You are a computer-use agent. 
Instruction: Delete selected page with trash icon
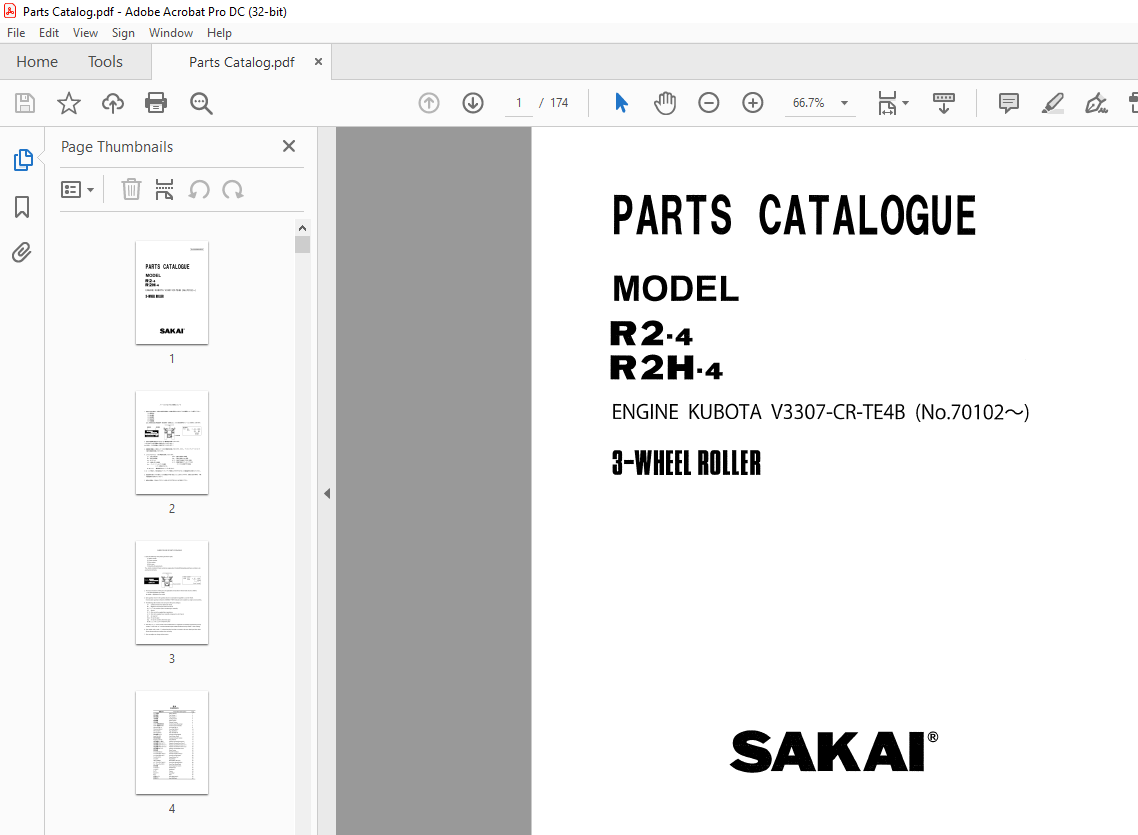pyautogui.click(x=131, y=189)
